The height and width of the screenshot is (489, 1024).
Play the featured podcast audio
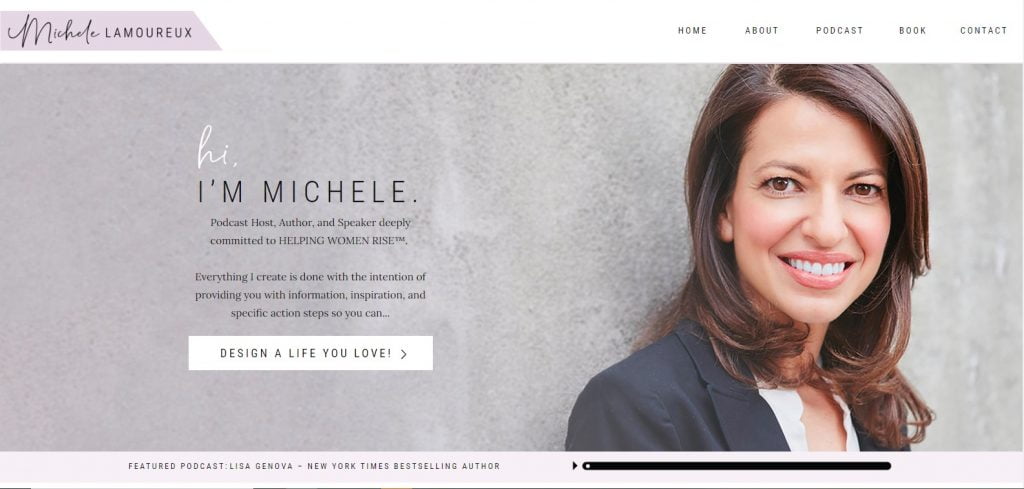(x=575, y=466)
